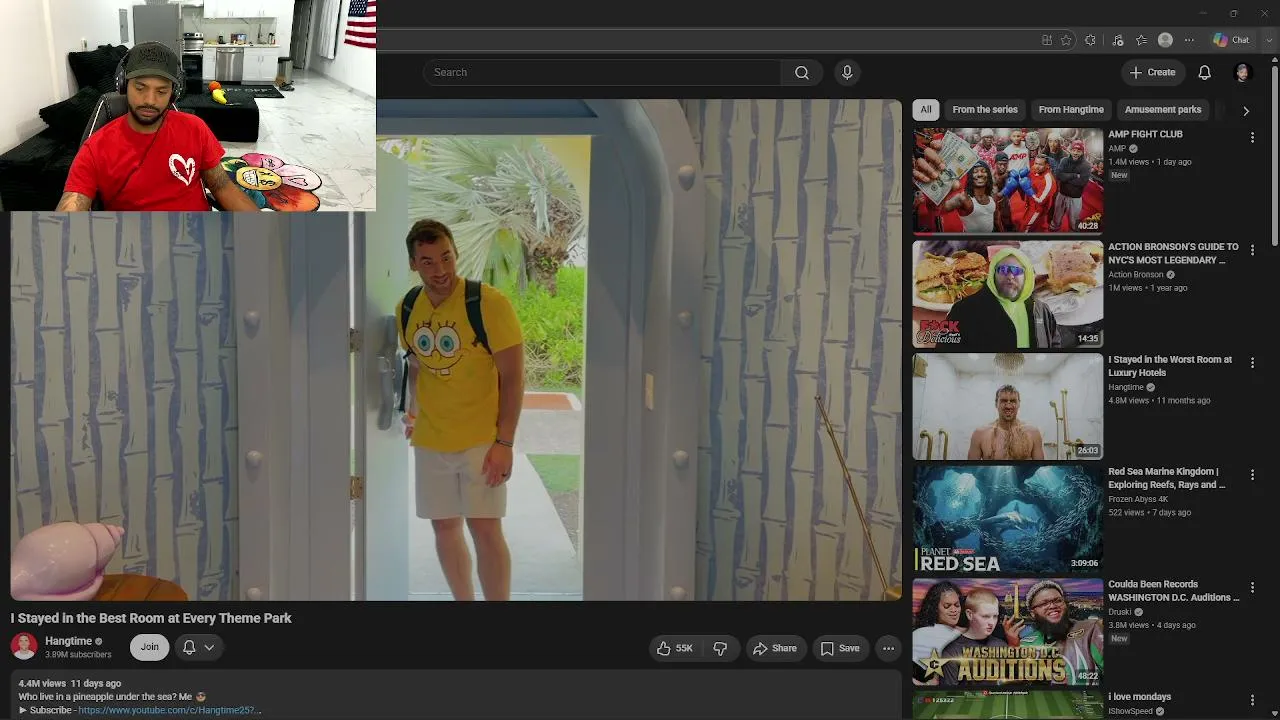
Task: Share the video
Action: (x=775, y=648)
